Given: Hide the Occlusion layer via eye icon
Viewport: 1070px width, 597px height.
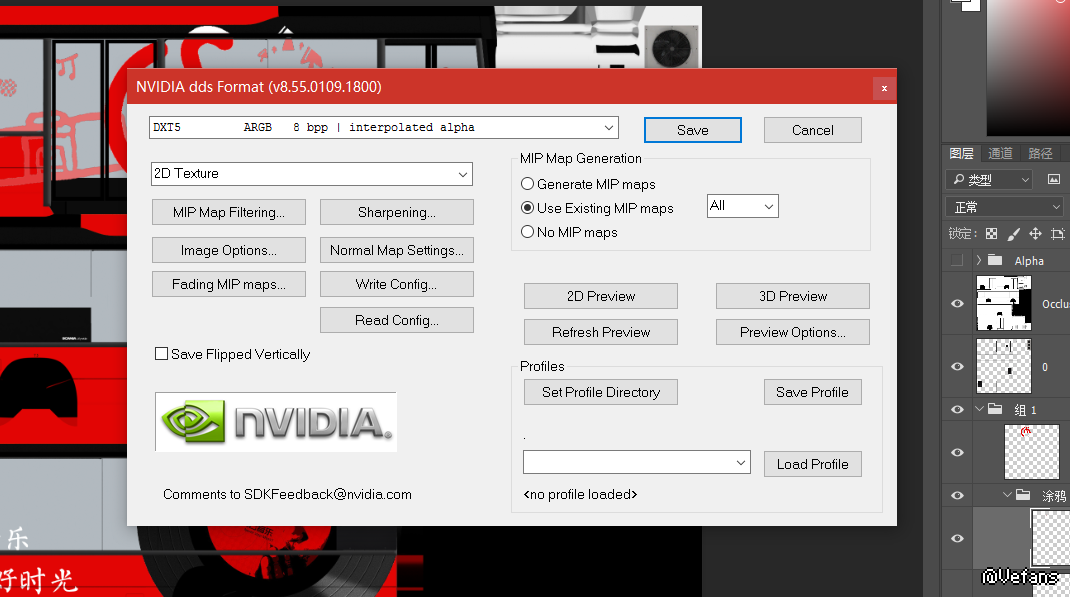Looking at the screenshot, I should (957, 304).
